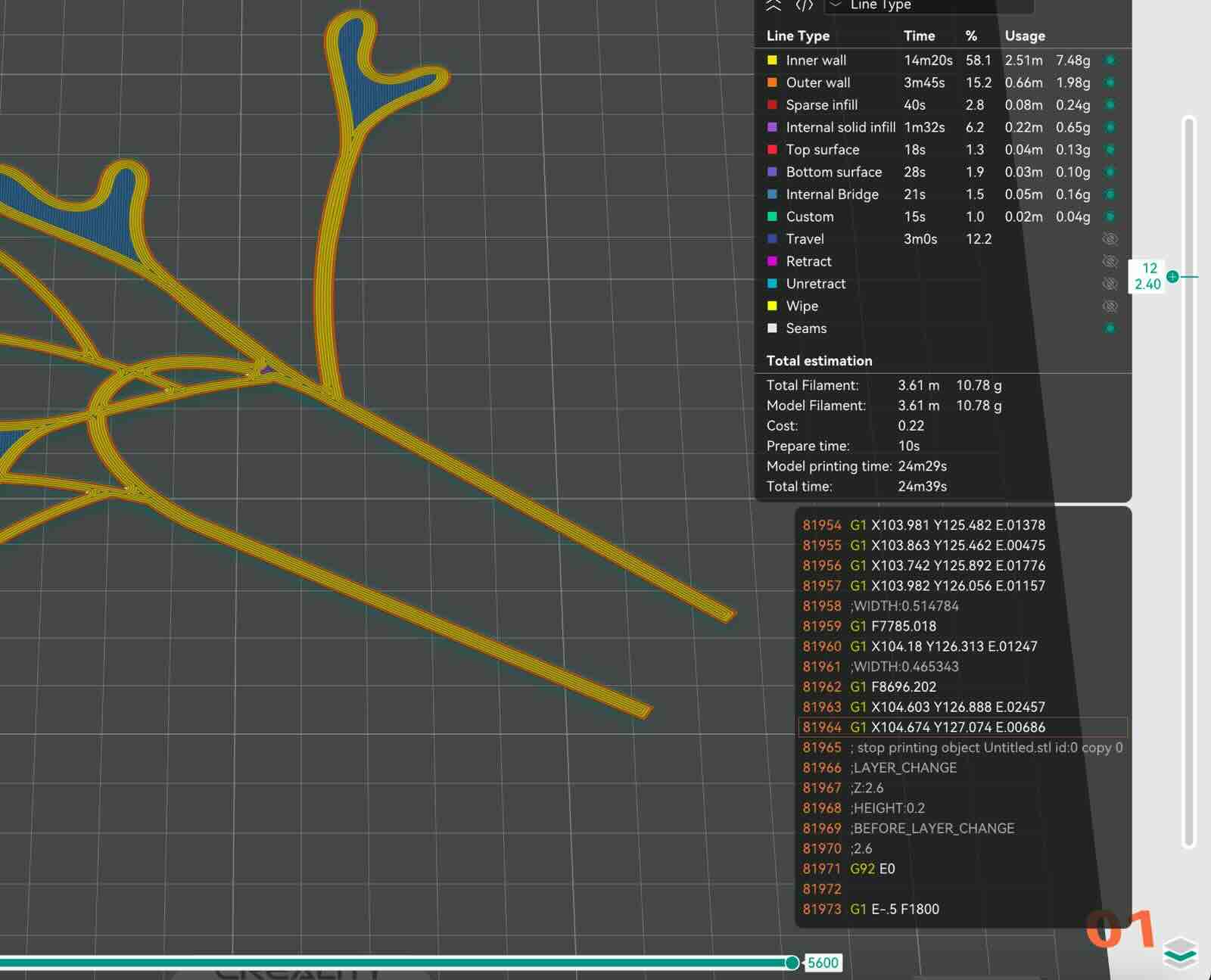This screenshot has height=980, width=1211.
Task: Hide Outer wall lines in preview
Action: (x=1110, y=82)
